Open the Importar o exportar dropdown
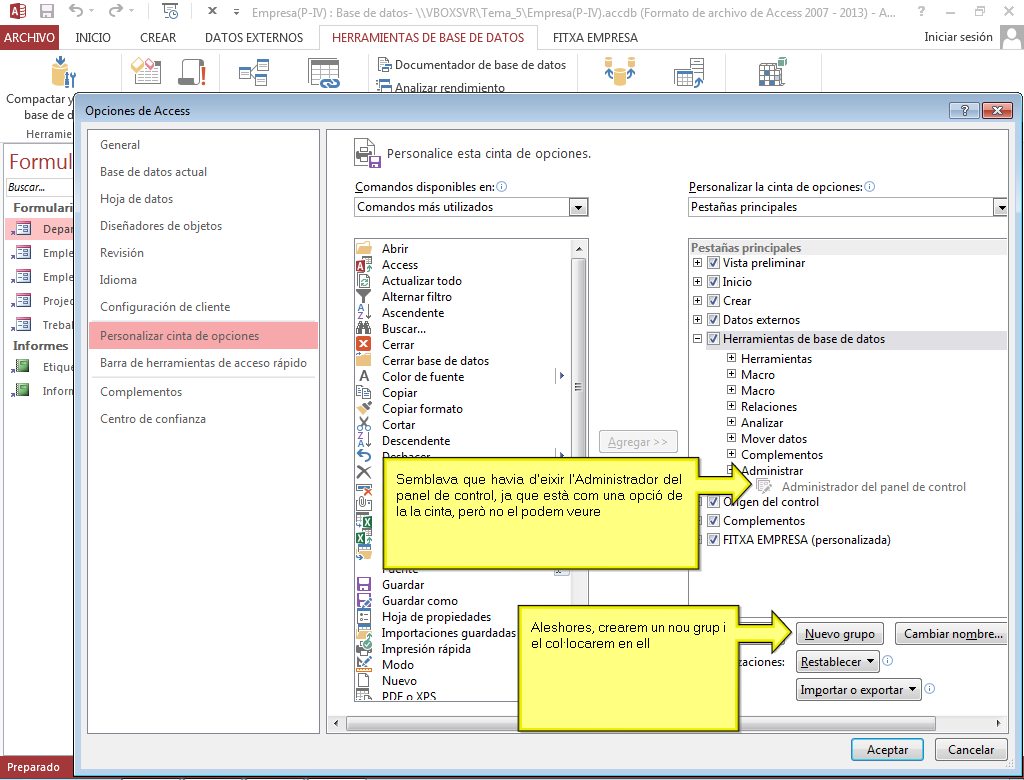The image size is (1024, 780). pos(858,690)
